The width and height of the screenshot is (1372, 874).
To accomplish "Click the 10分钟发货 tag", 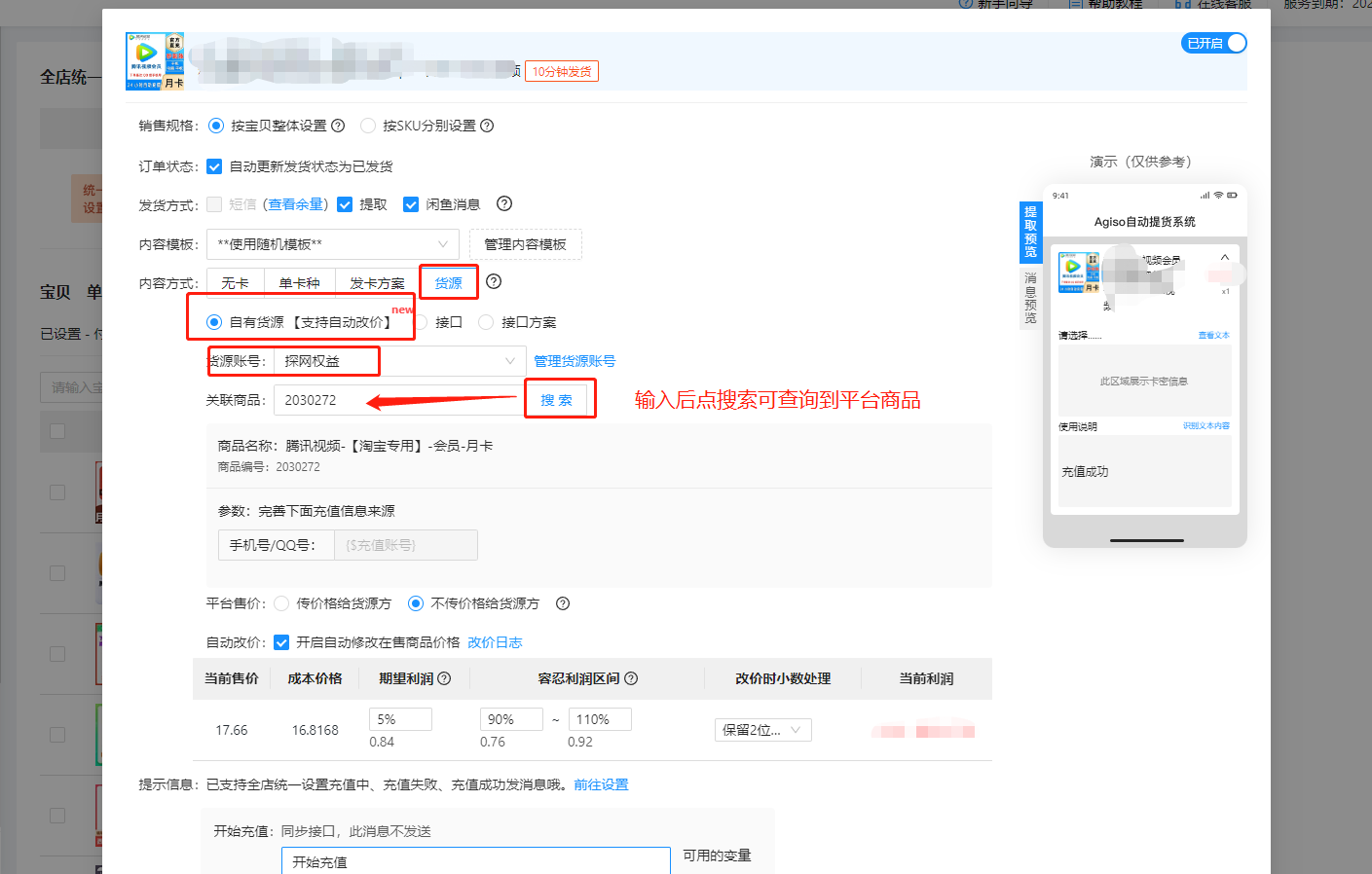I will pyautogui.click(x=562, y=71).
